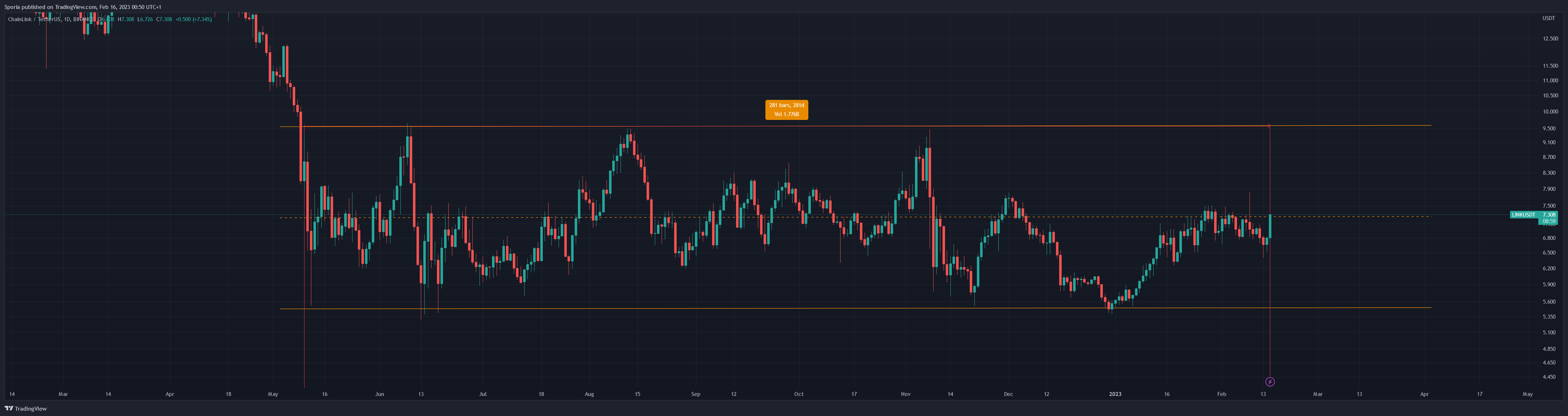Click the 5.350 price axis label
This screenshot has height=416, width=1568.
[x=1549, y=317]
